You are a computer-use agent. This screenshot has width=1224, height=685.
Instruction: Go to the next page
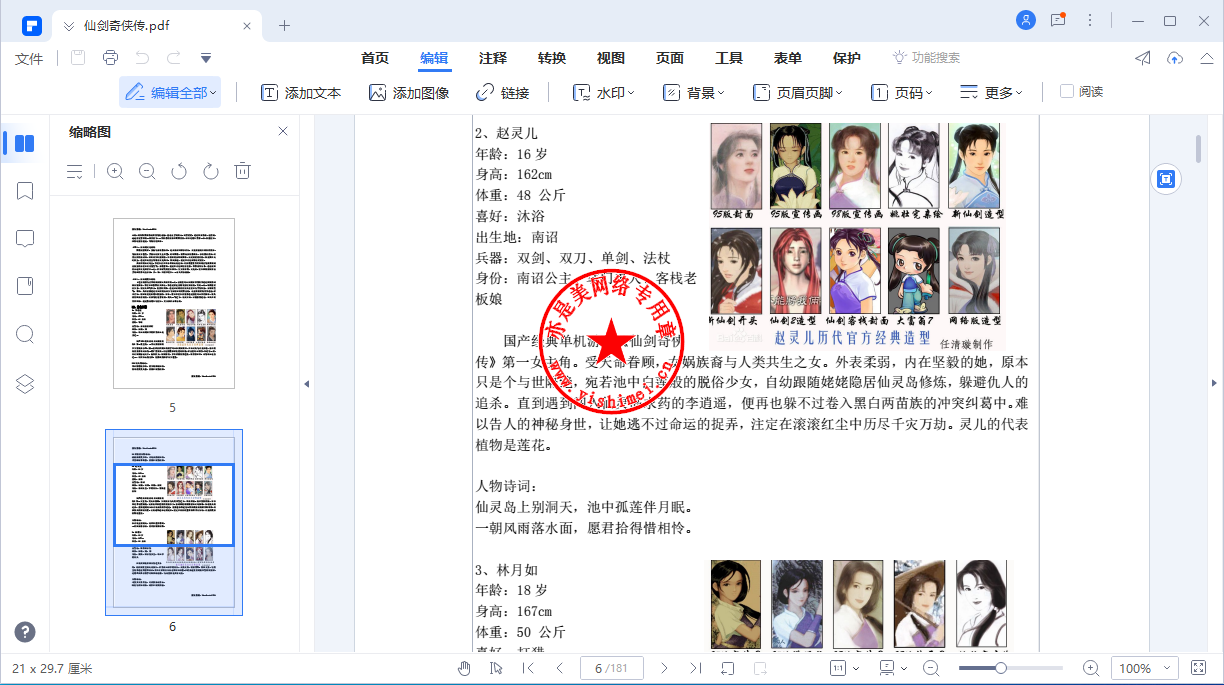pos(664,668)
